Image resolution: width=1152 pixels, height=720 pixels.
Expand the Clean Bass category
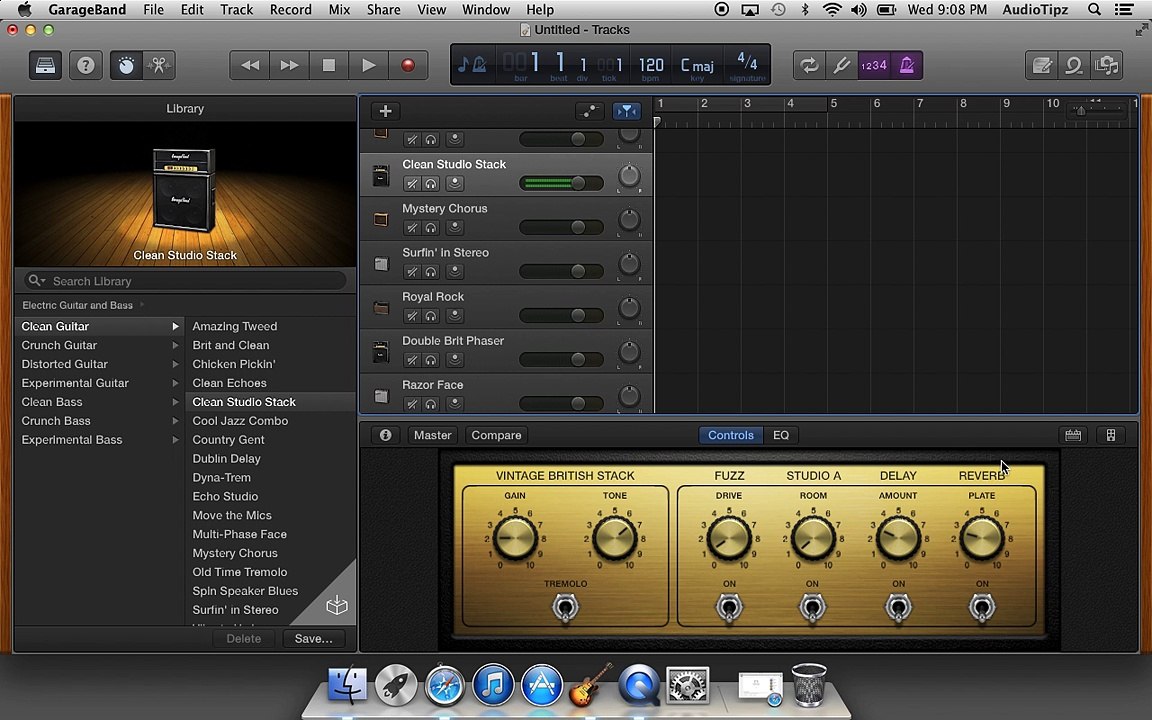(175, 402)
